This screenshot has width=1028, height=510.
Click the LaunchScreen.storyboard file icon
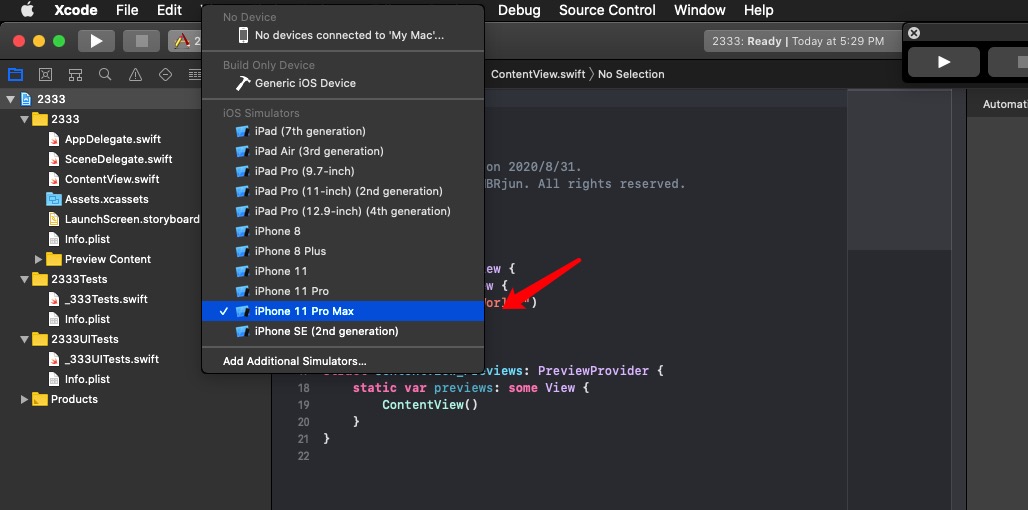click(x=54, y=219)
